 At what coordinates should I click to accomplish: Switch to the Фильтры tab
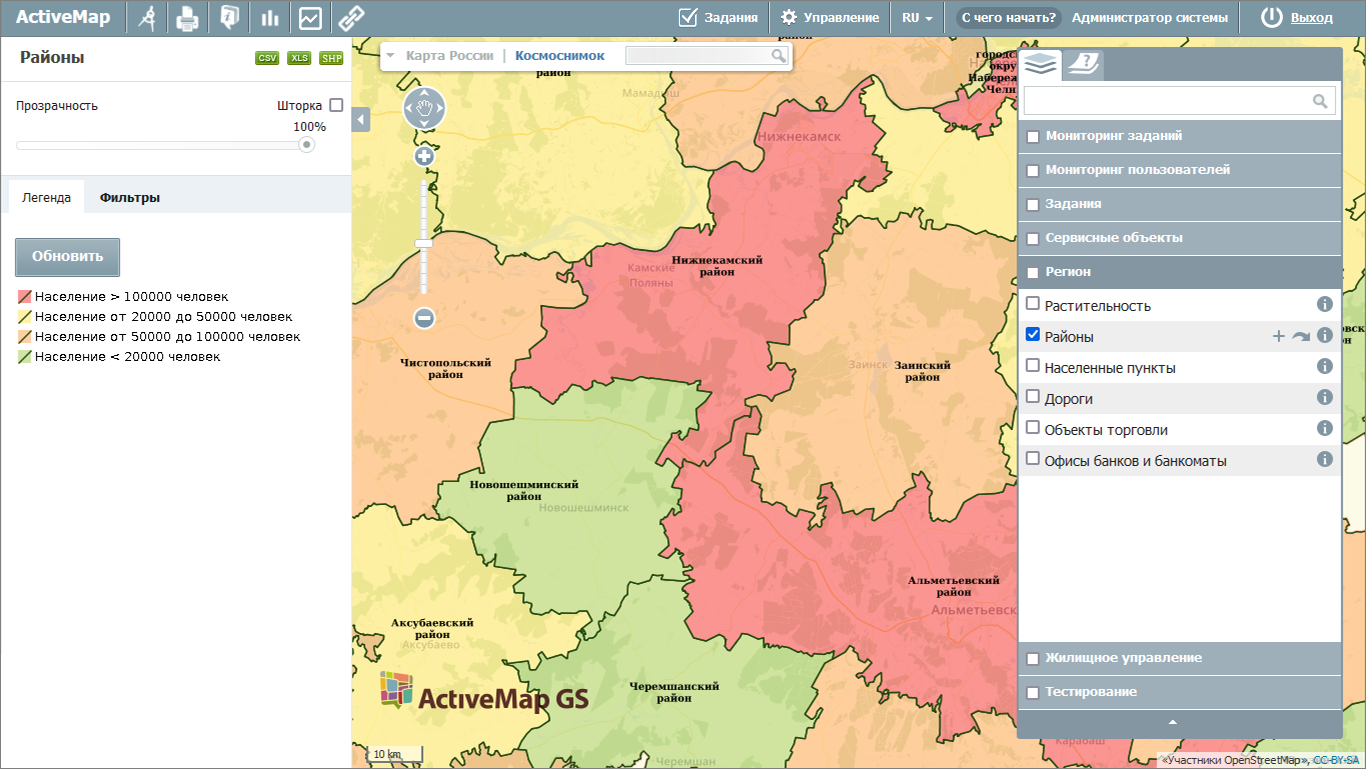[x=129, y=198]
